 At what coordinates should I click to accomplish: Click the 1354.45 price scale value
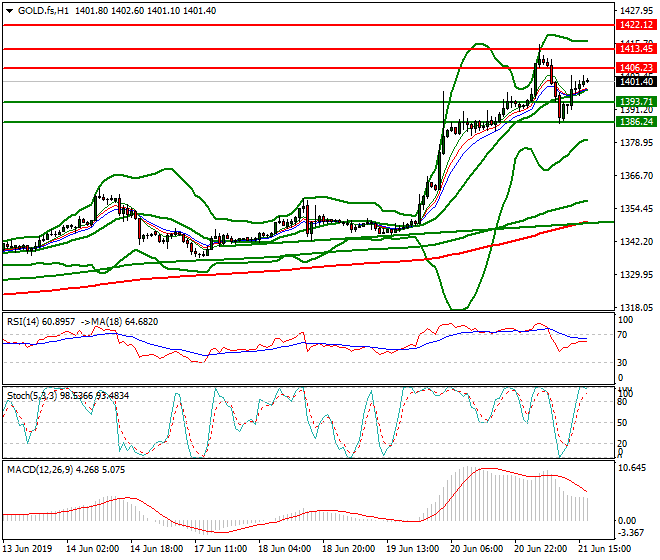(x=636, y=209)
